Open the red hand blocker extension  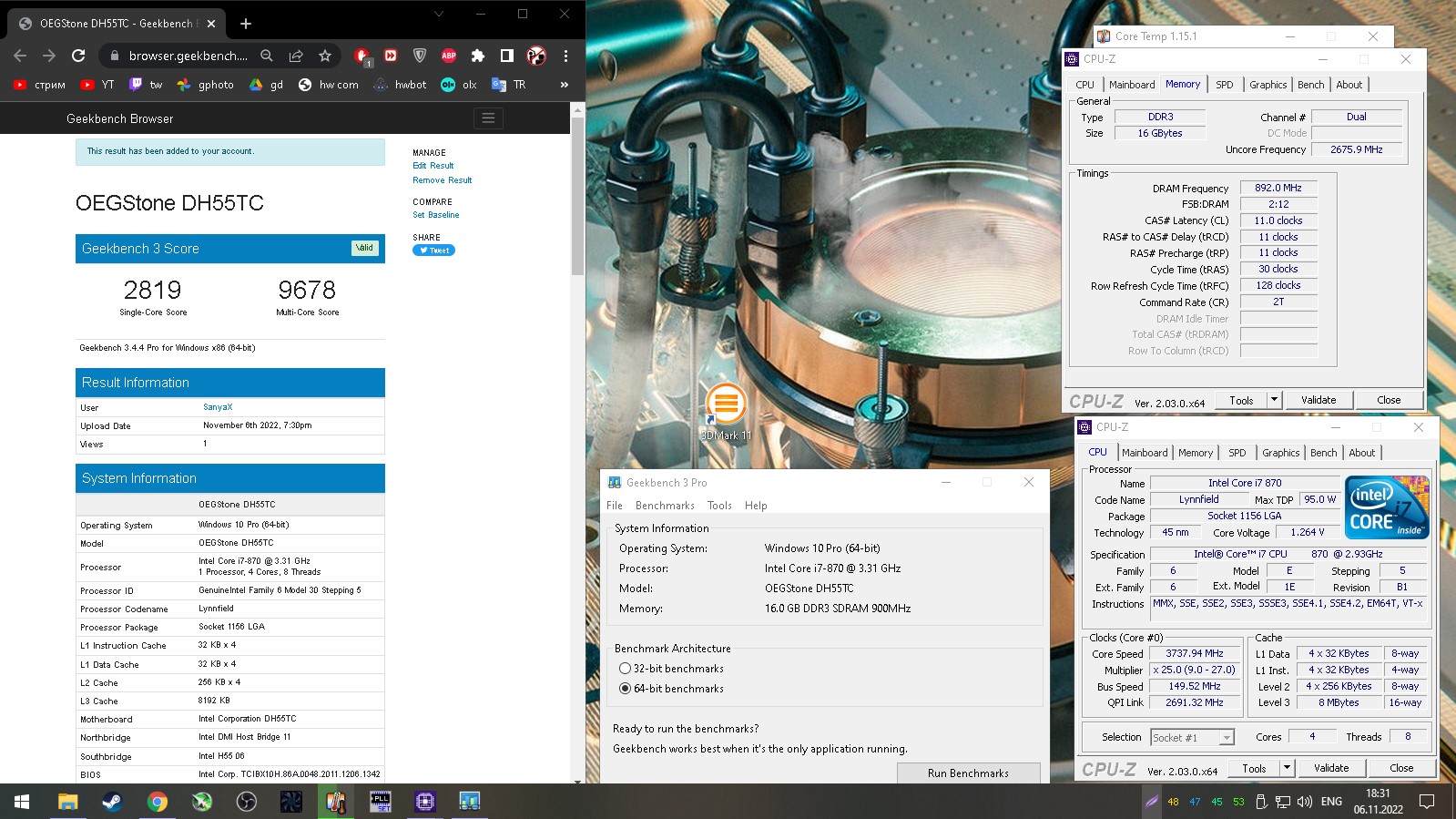(x=362, y=56)
